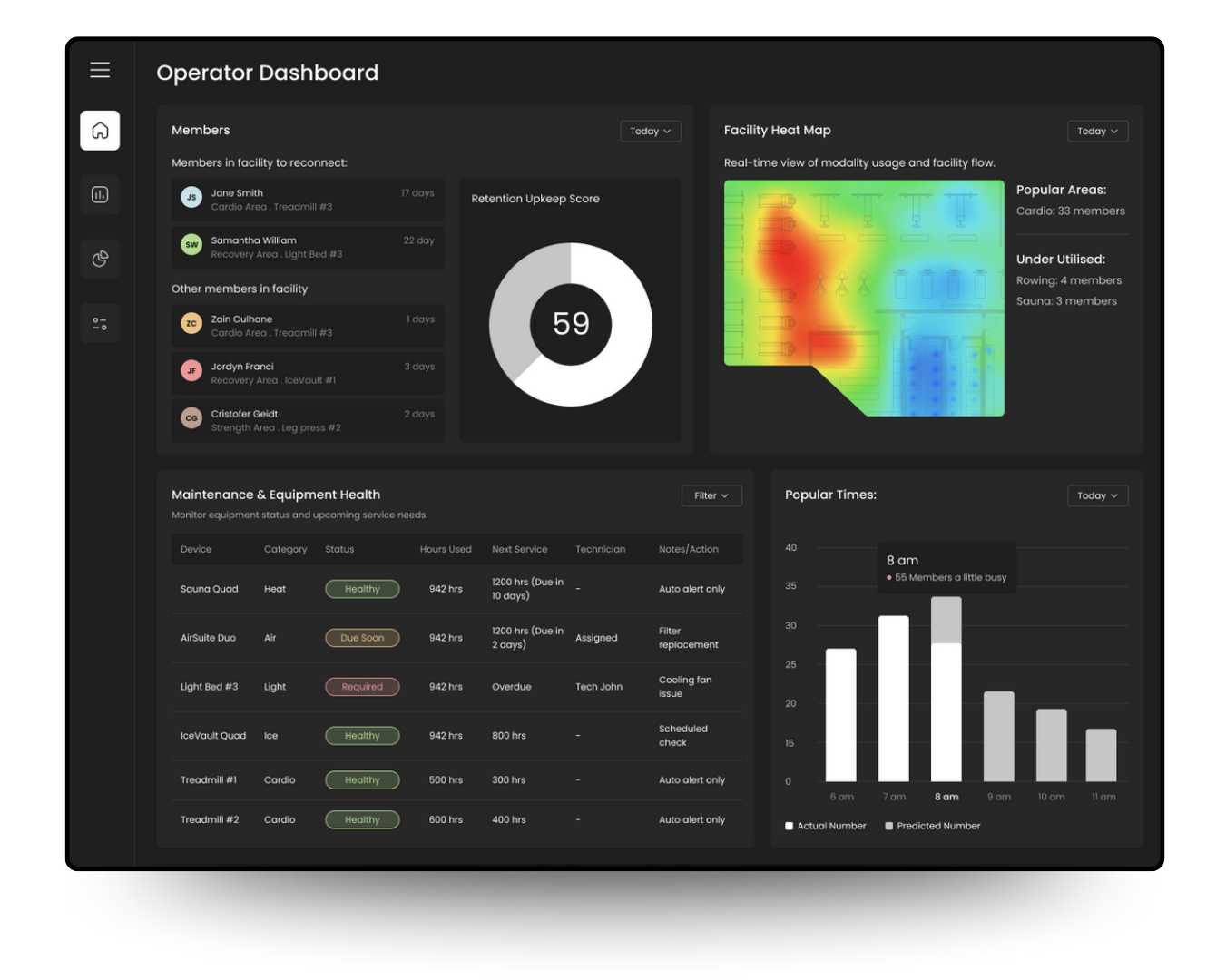Click "Rowing: 4 members" under Under Utilised
The width and height of the screenshot is (1226, 980).
click(x=1069, y=280)
